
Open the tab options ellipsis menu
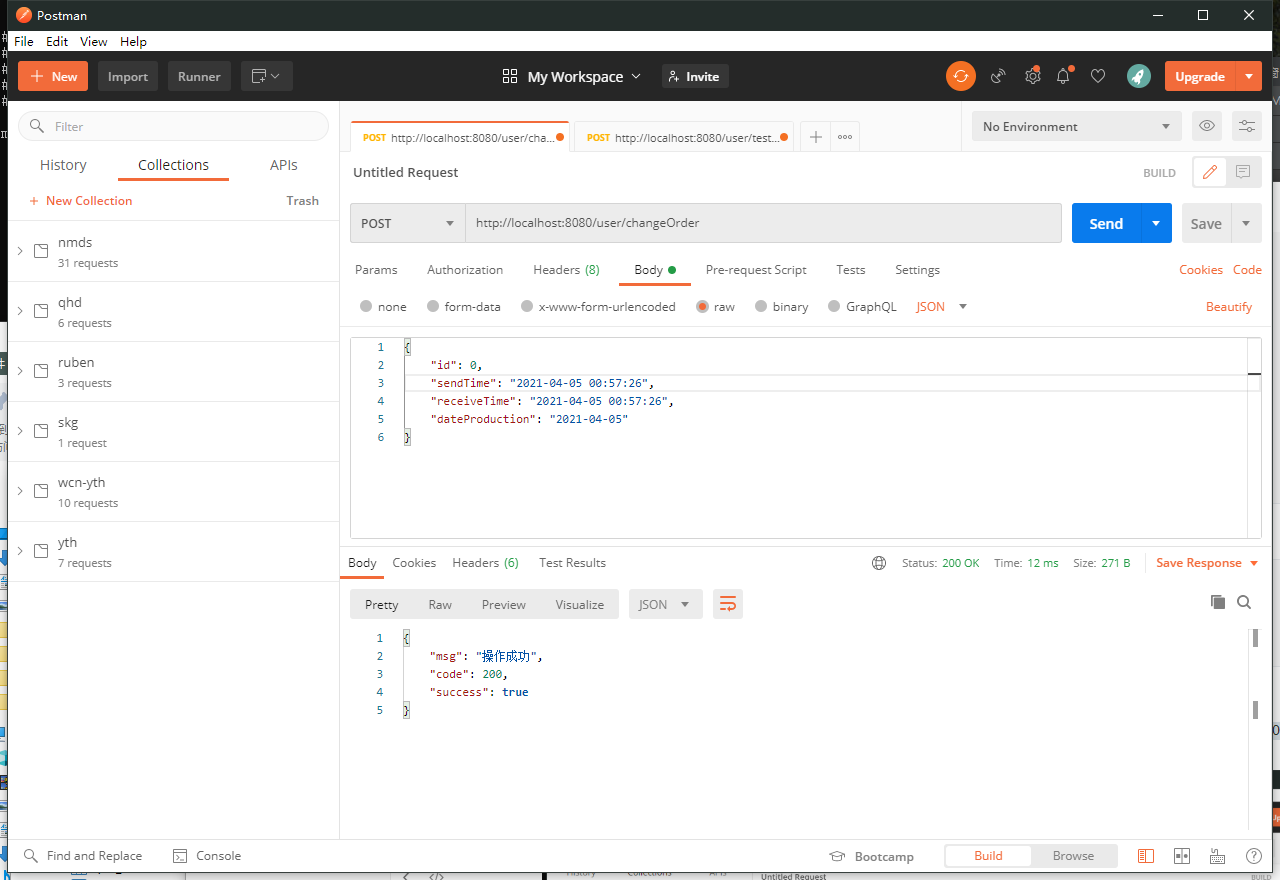(x=845, y=137)
